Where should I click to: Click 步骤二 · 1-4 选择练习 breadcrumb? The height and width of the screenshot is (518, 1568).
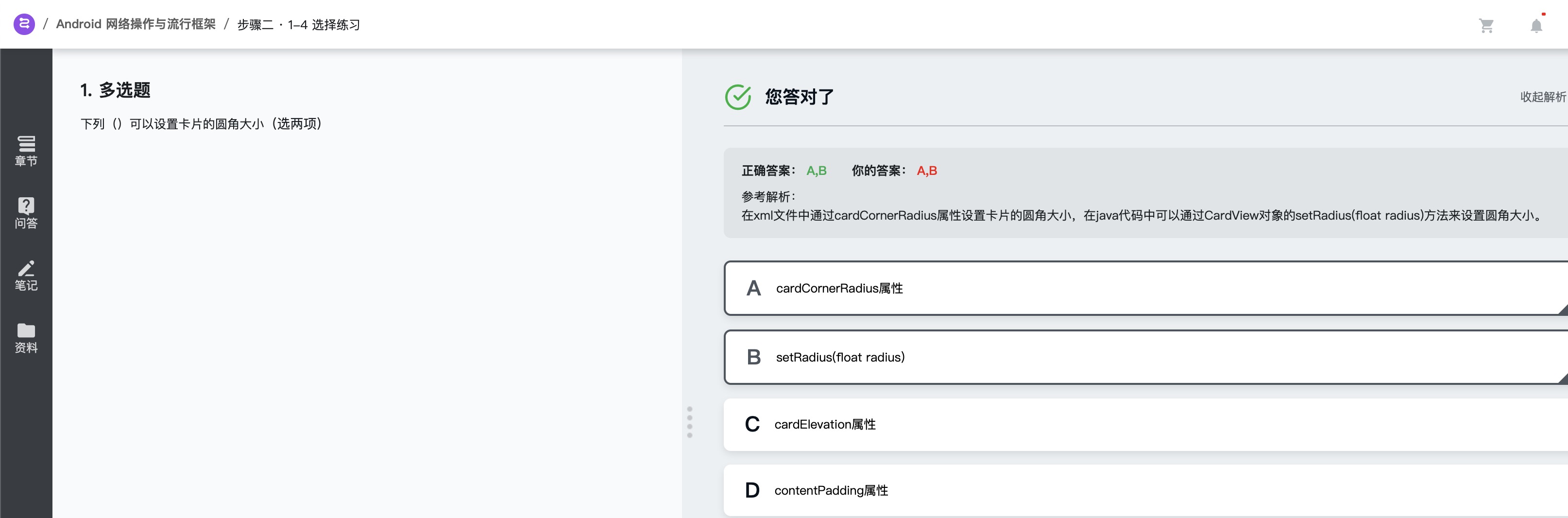pyautogui.click(x=298, y=24)
